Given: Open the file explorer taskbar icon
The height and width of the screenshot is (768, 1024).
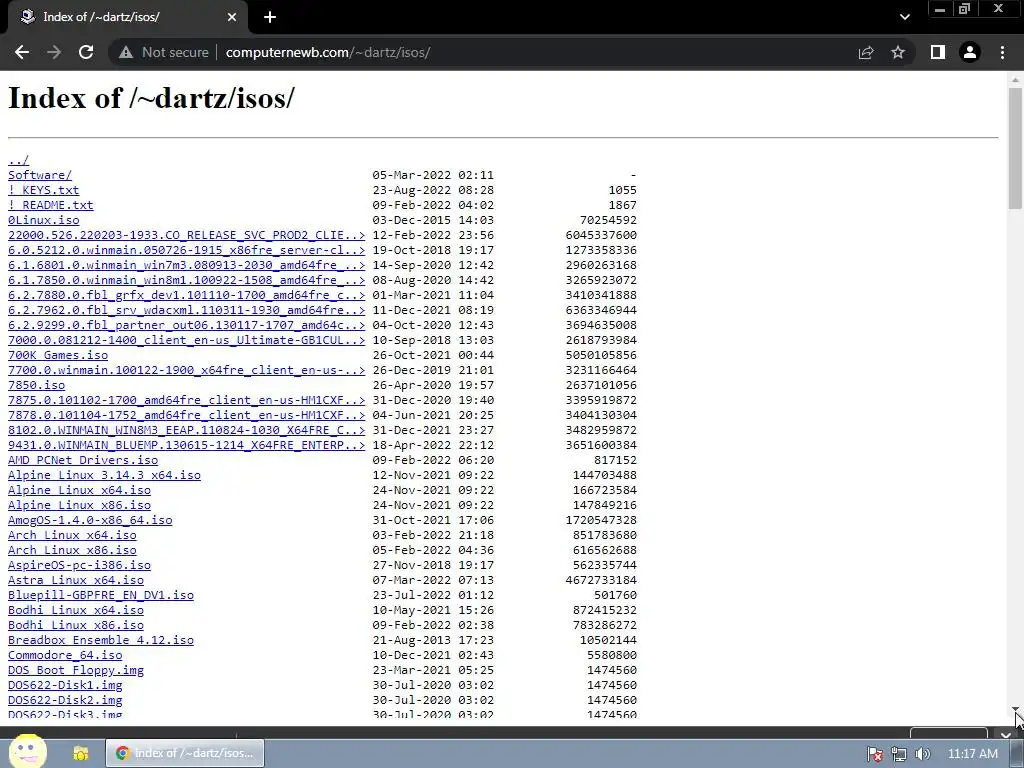Looking at the screenshot, I should [81, 753].
